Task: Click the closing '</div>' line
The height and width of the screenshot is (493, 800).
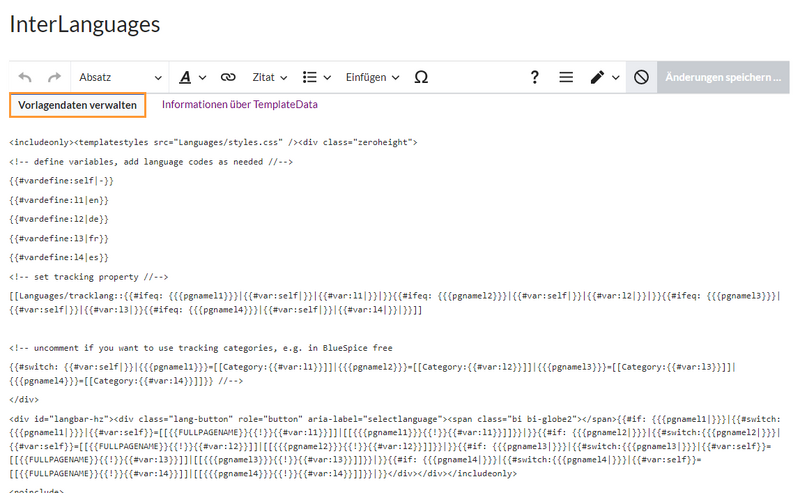Action: [x=24, y=400]
